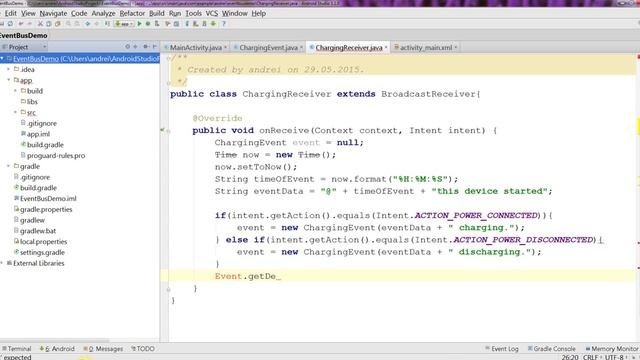
Task: Open the Gradle Console button
Action: click(x=551, y=349)
